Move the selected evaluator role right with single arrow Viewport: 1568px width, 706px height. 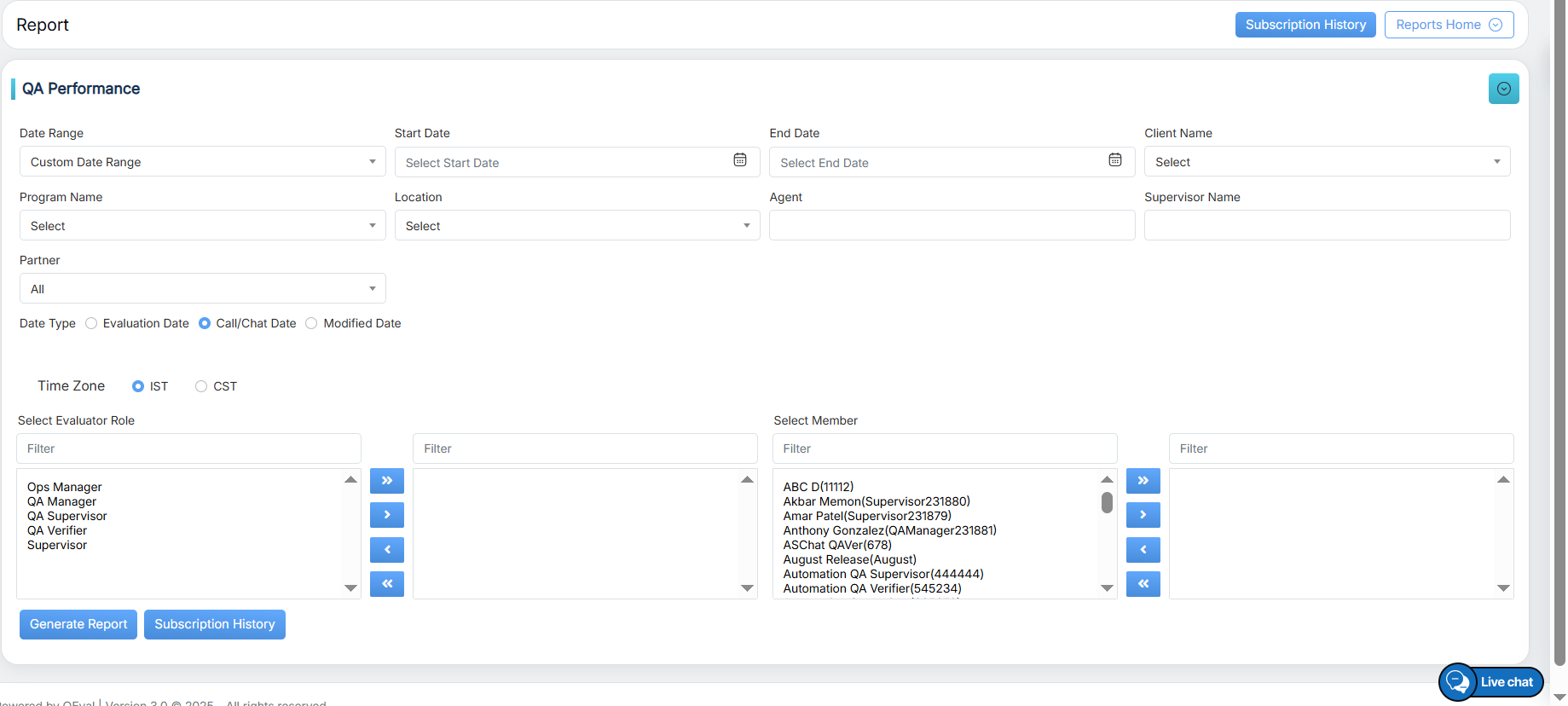[x=386, y=515]
